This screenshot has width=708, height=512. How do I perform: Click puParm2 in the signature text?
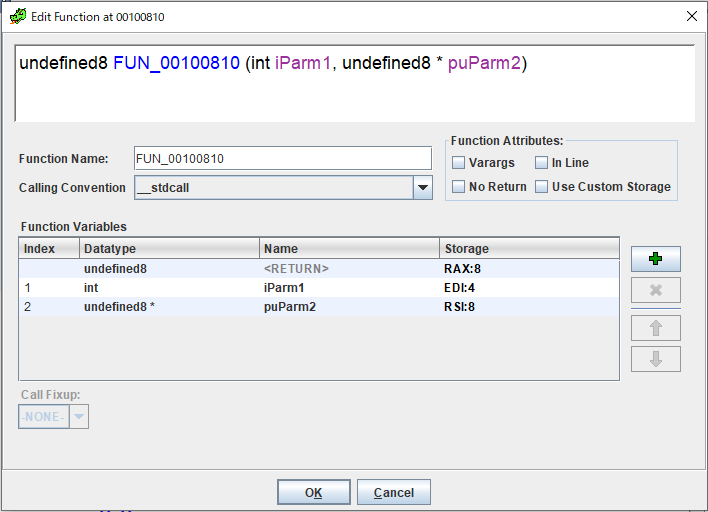(484, 63)
